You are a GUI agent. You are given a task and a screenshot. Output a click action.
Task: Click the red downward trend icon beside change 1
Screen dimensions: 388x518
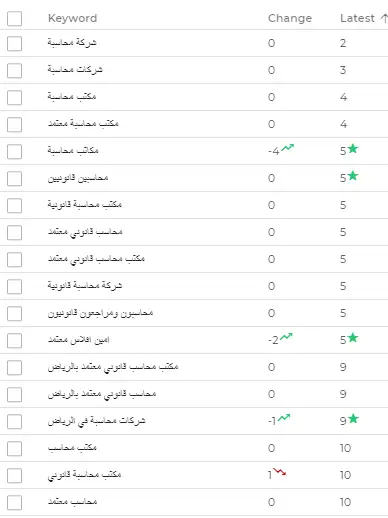pos(279,472)
